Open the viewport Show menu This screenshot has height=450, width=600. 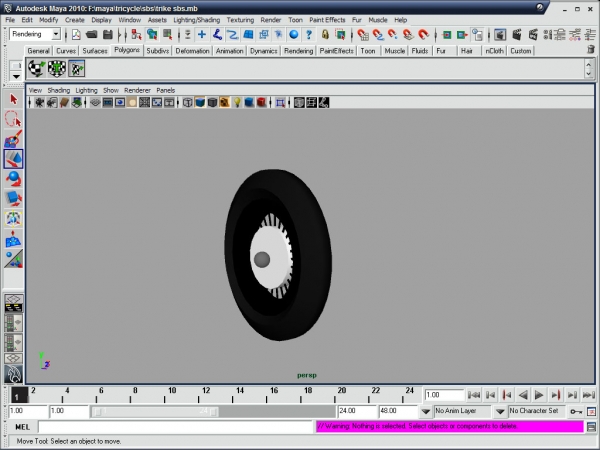(111, 90)
